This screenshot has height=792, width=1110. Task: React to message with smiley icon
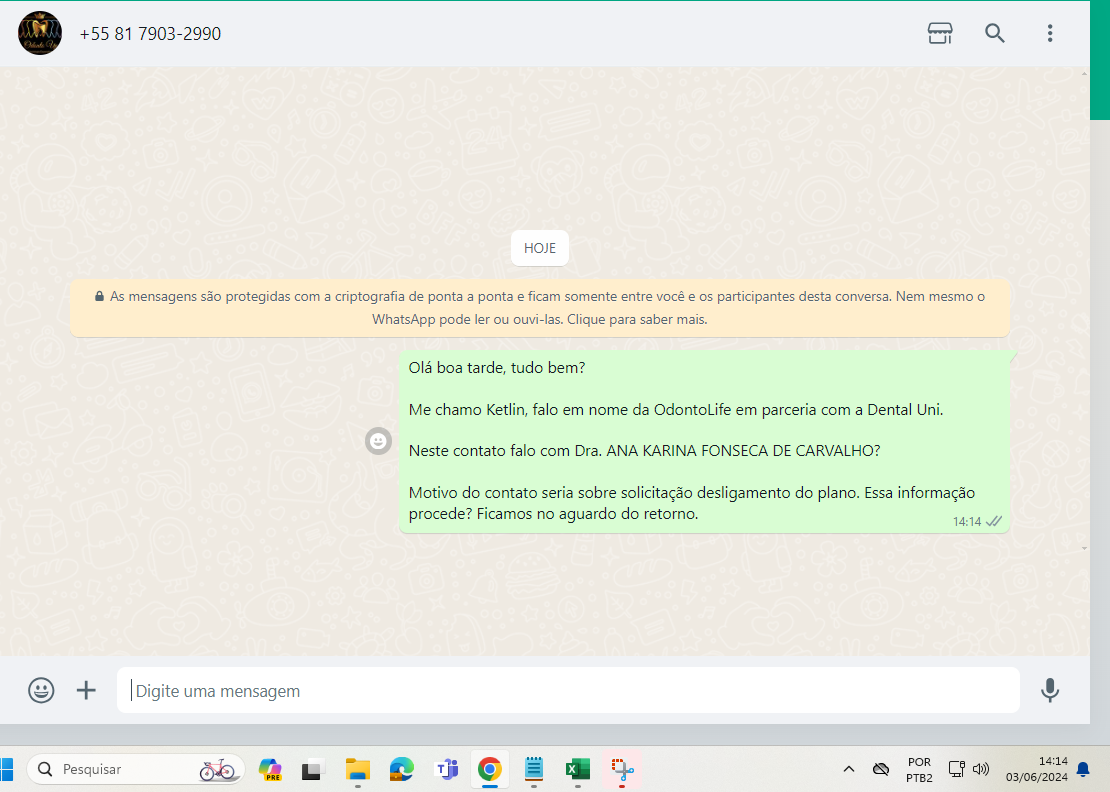pos(378,441)
